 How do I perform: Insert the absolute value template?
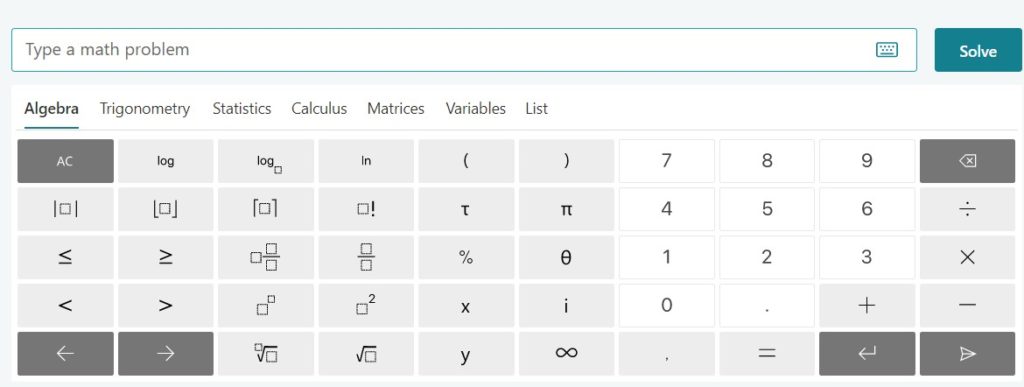[x=65, y=209]
